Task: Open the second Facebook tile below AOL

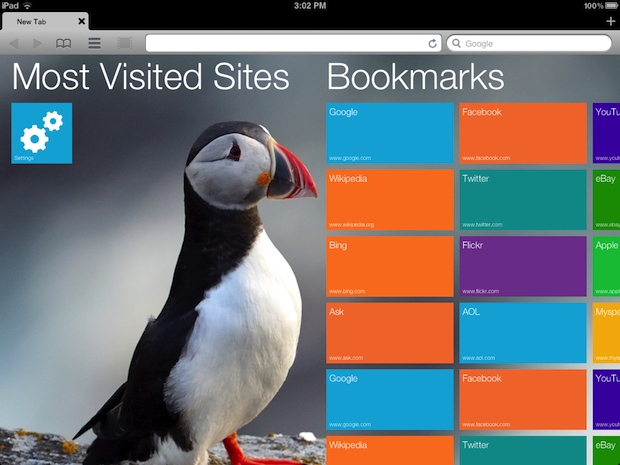Action: point(523,399)
